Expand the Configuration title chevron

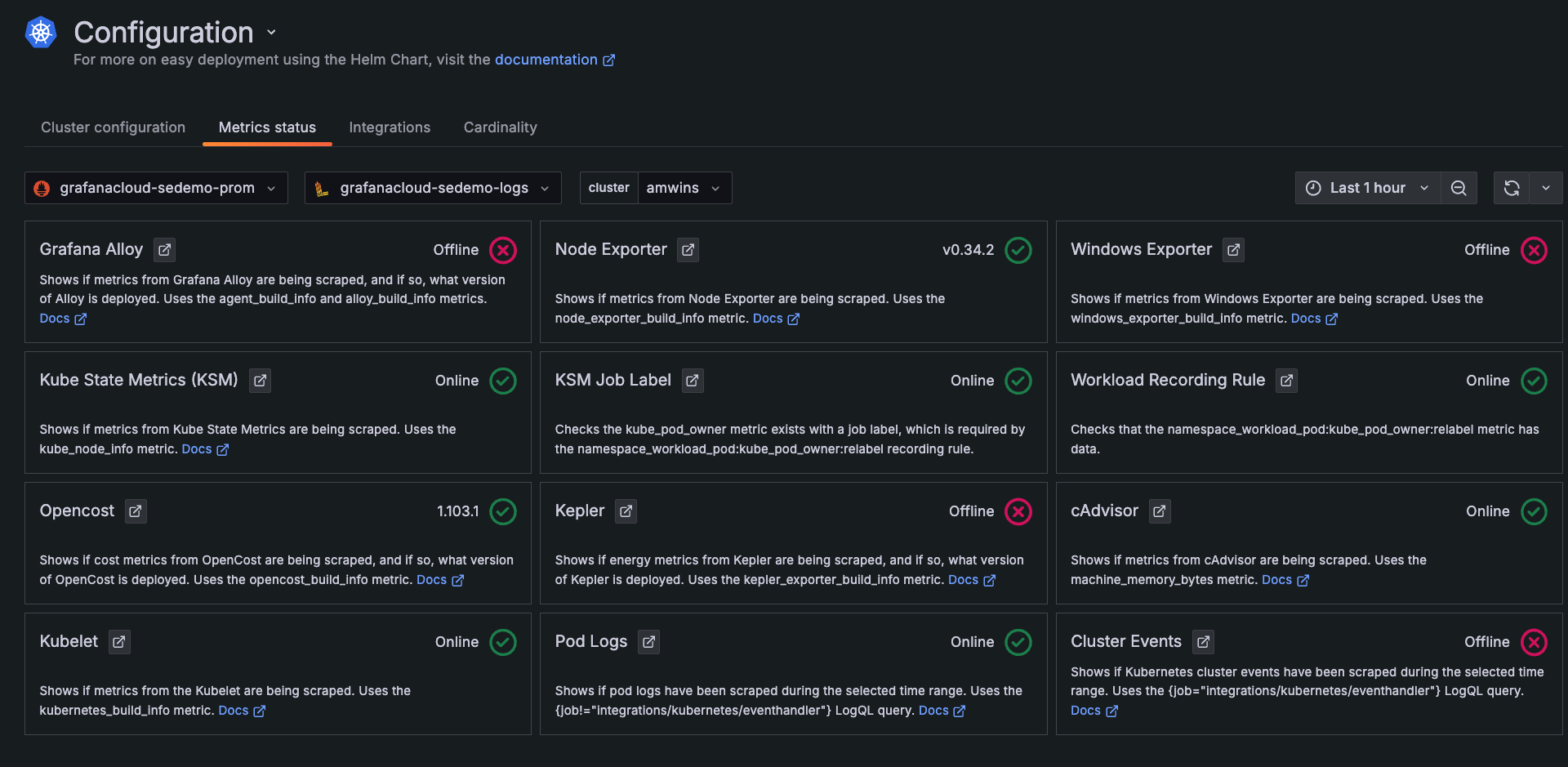(x=271, y=33)
